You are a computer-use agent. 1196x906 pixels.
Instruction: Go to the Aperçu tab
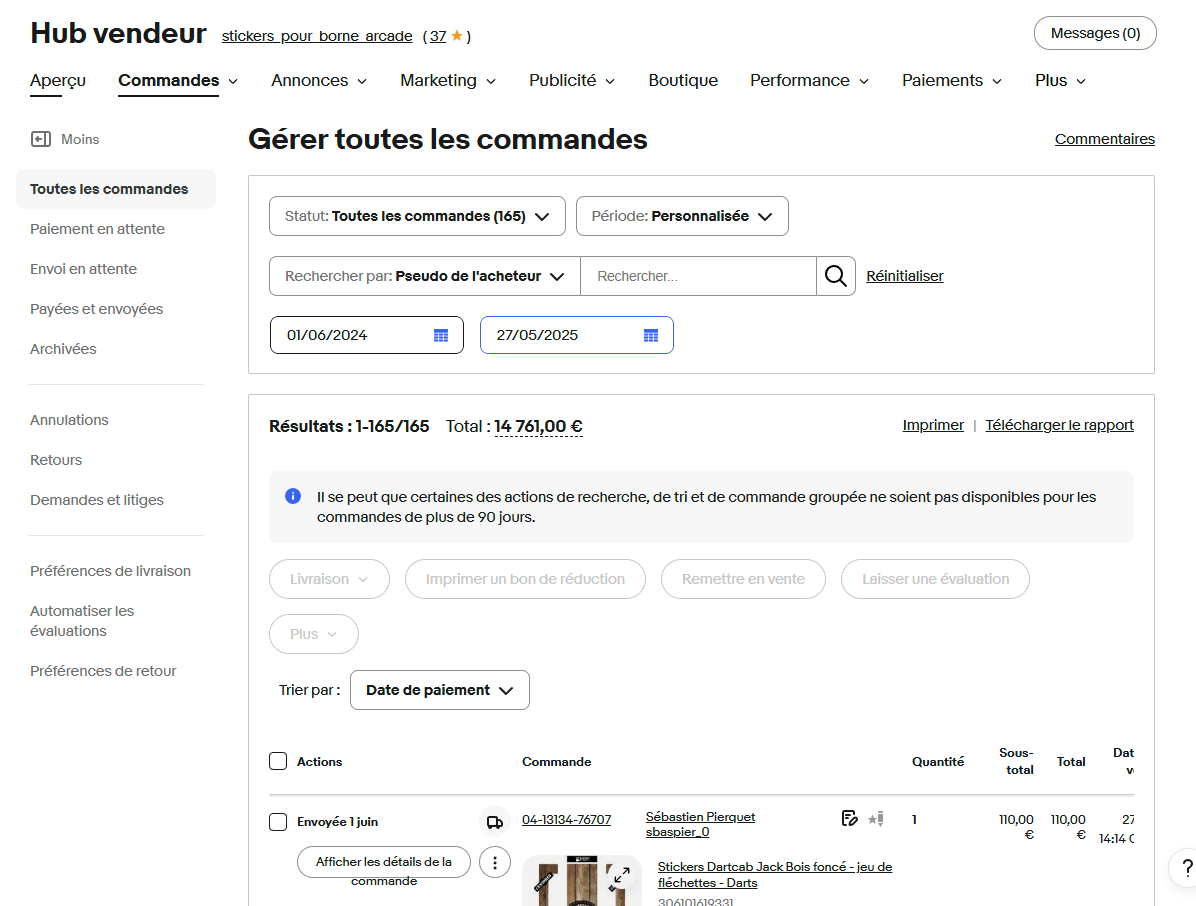pyautogui.click(x=58, y=81)
